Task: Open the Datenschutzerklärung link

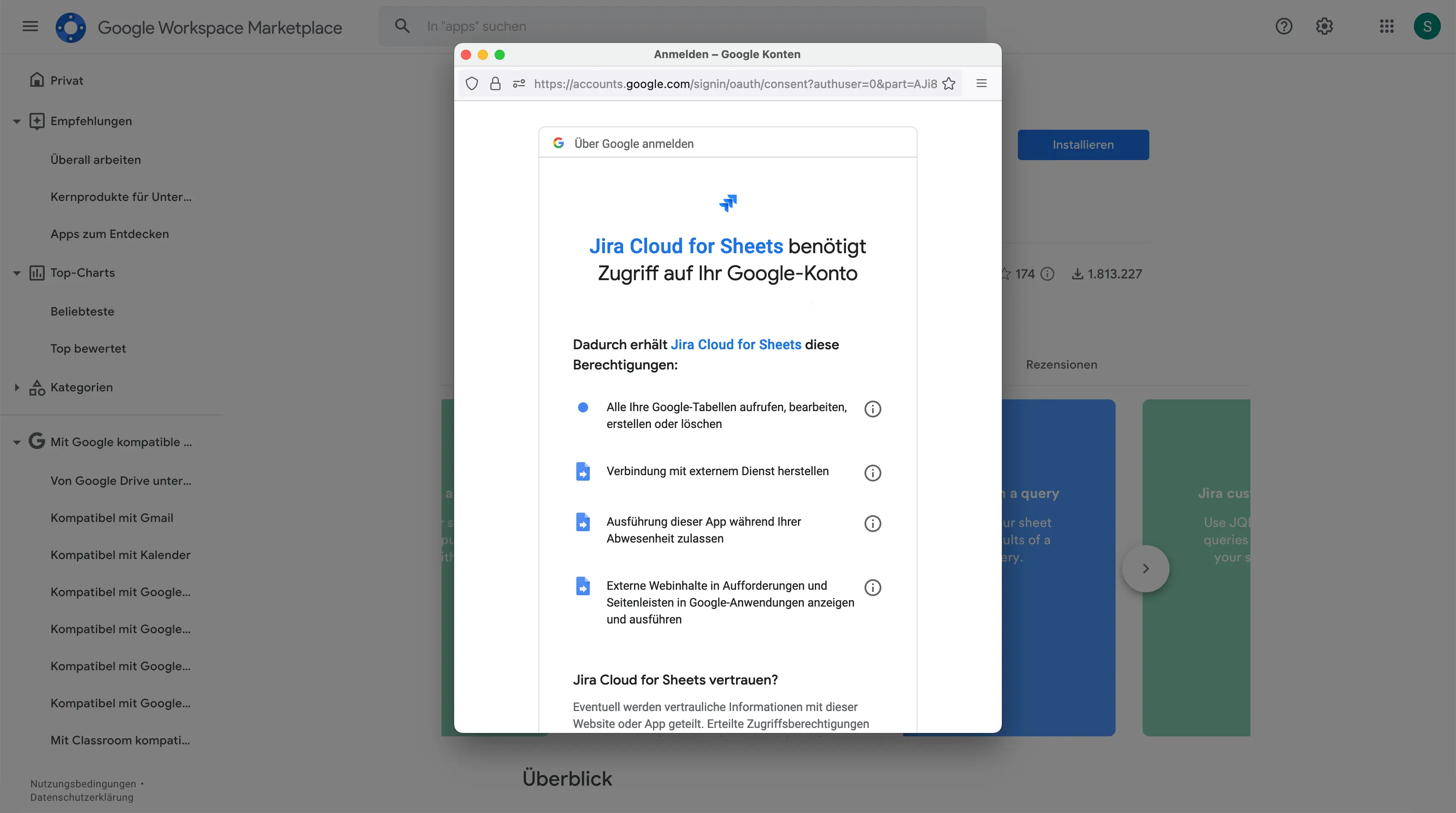Action: pos(82,797)
